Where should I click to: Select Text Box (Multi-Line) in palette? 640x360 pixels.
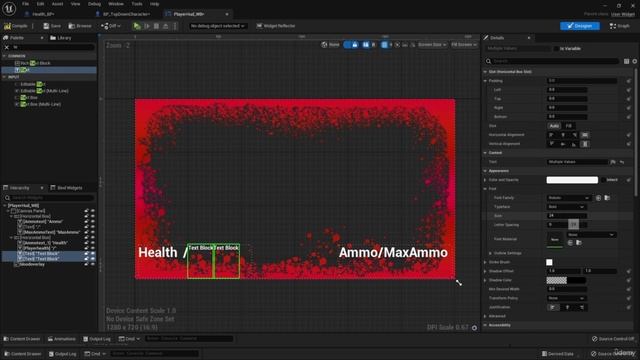click(x=38, y=104)
